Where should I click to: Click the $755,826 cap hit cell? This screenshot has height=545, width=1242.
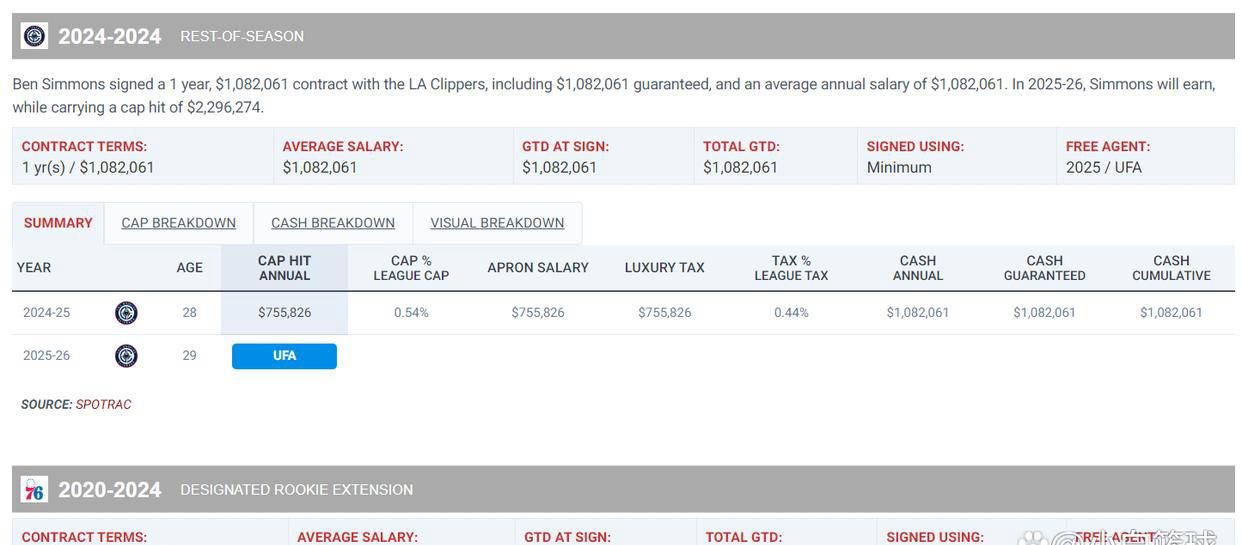pyautogui.click(x=285, y=313)
